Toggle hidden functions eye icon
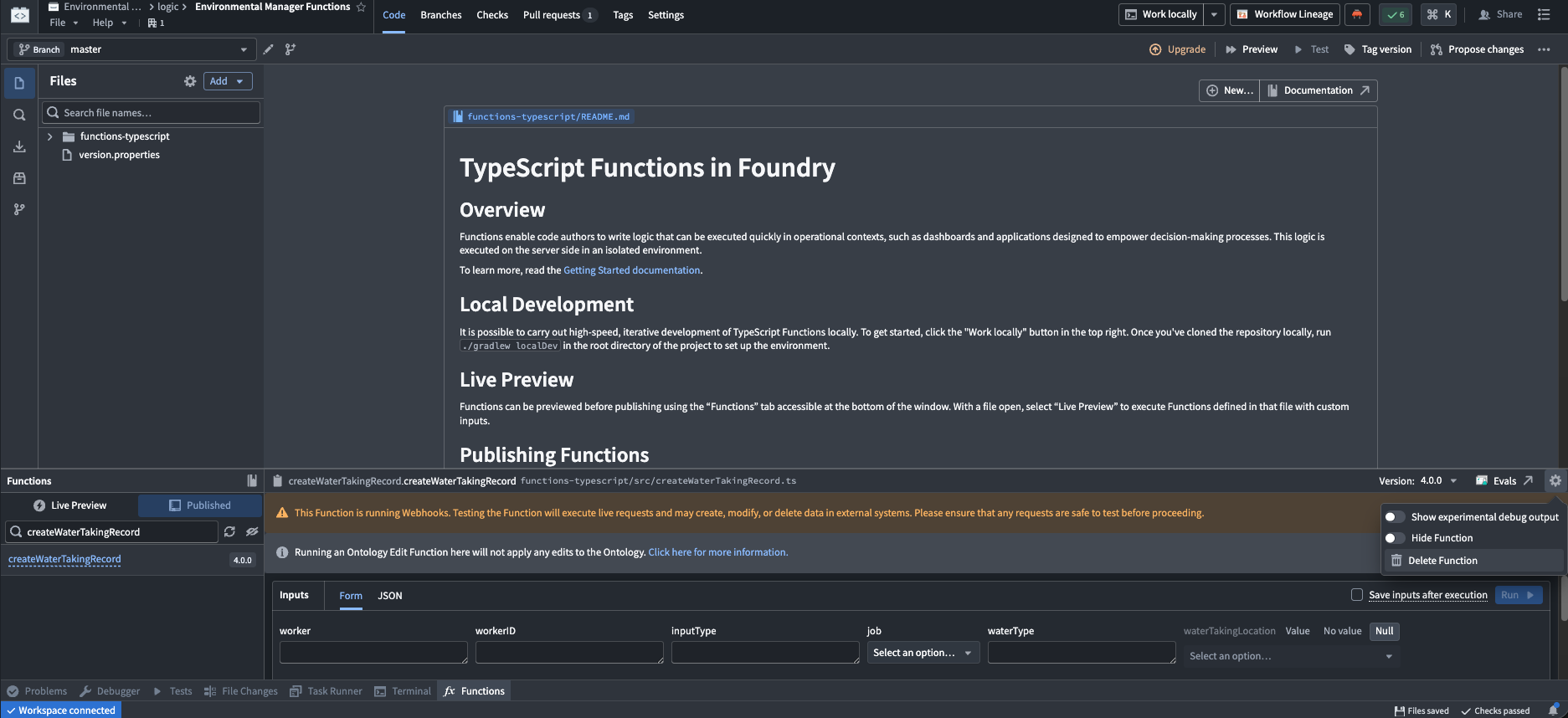 (x=252, y=532)
